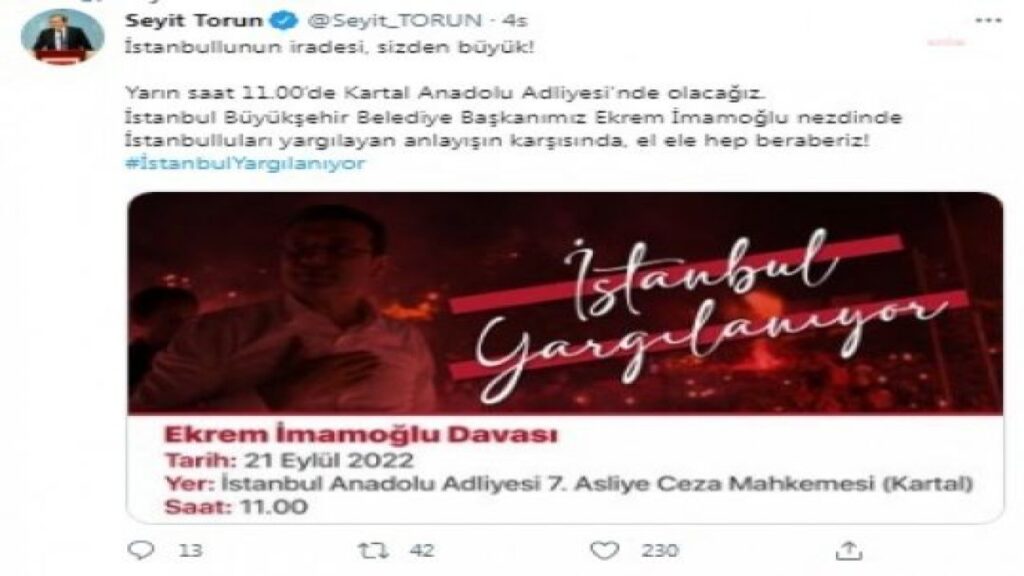
Task: Open the share upload icon
Action: click(x=848, y=551)
